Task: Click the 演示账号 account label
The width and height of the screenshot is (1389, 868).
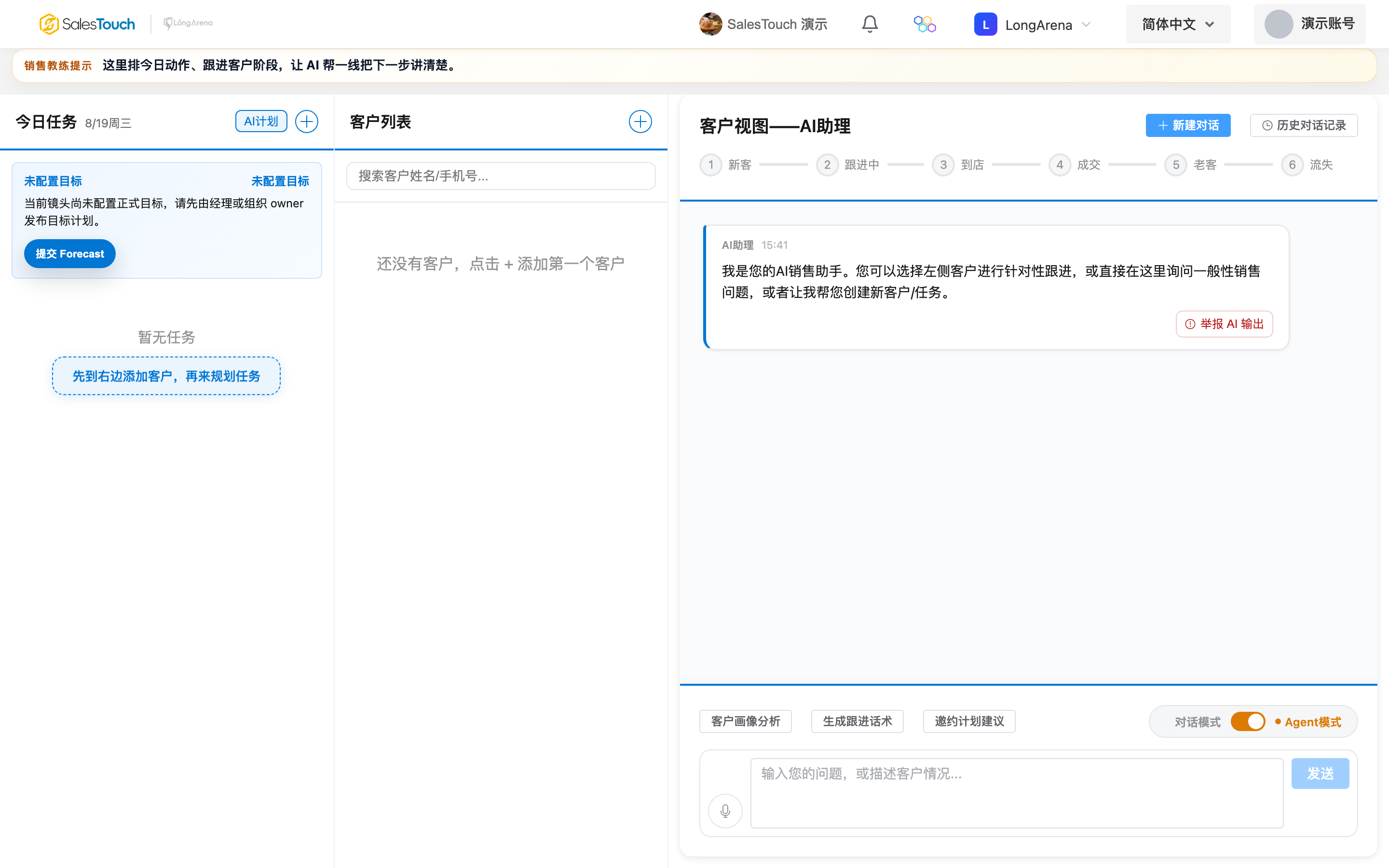Action: (1328, 24)
